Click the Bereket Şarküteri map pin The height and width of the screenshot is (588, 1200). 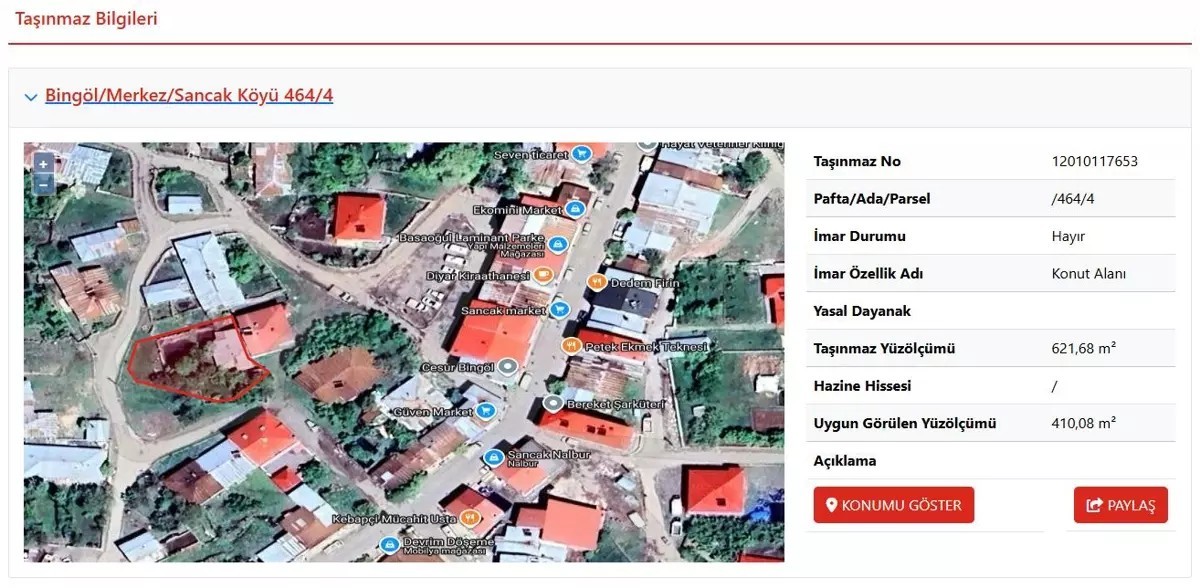click(552, 403)
